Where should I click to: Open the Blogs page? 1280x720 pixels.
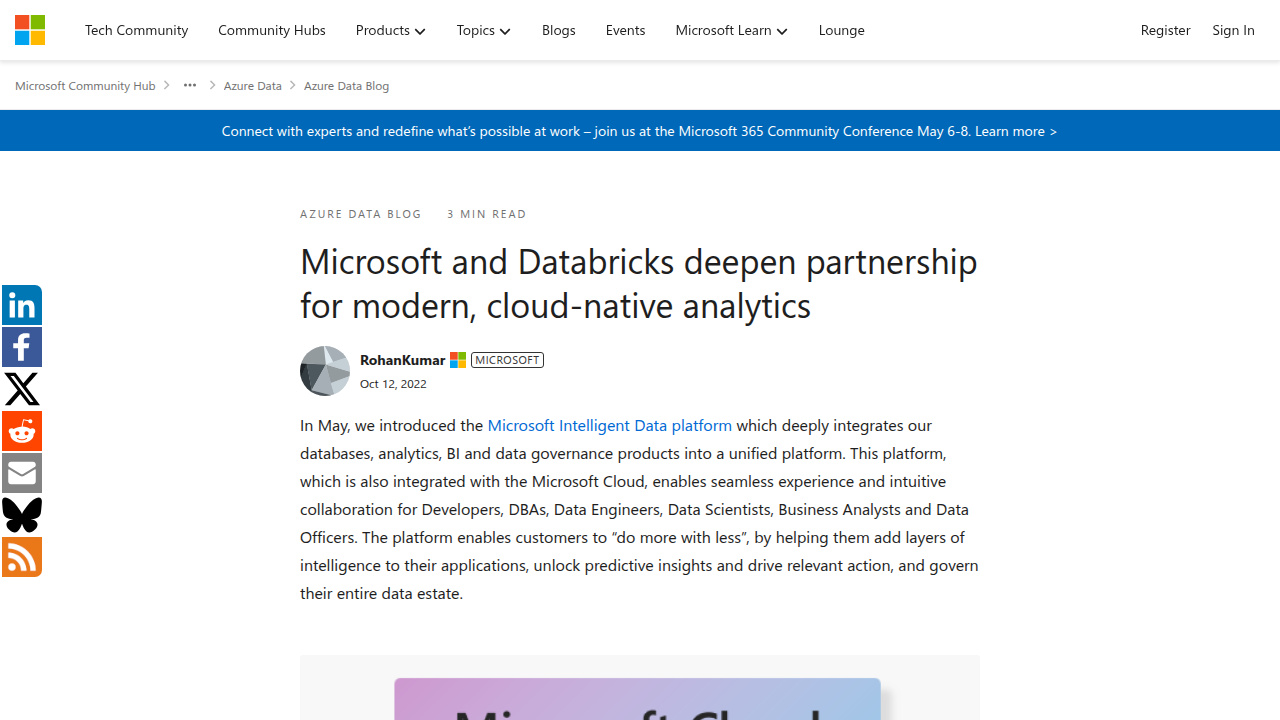558,30
